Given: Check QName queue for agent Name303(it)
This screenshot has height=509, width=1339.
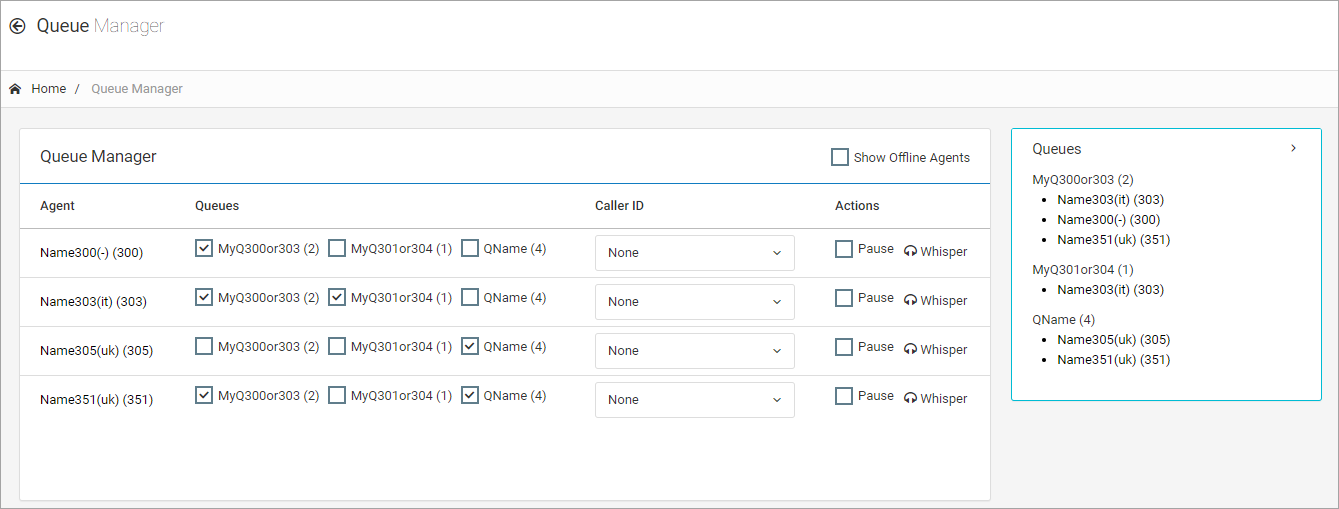Looking at the screenshot, I should tap(470, 297).
